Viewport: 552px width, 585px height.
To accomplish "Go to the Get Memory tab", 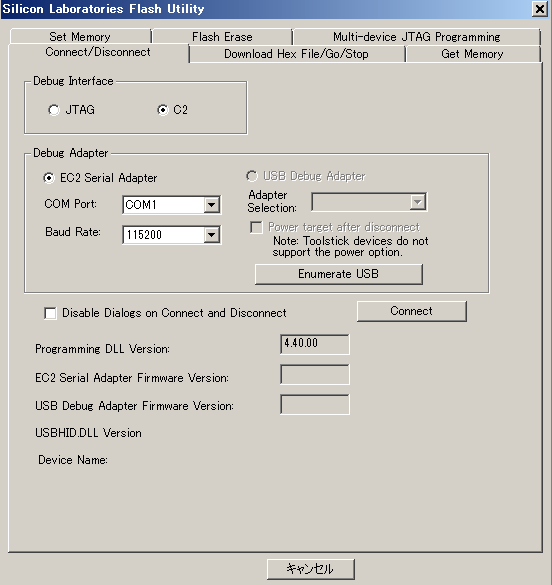I will tap(473, 54).
